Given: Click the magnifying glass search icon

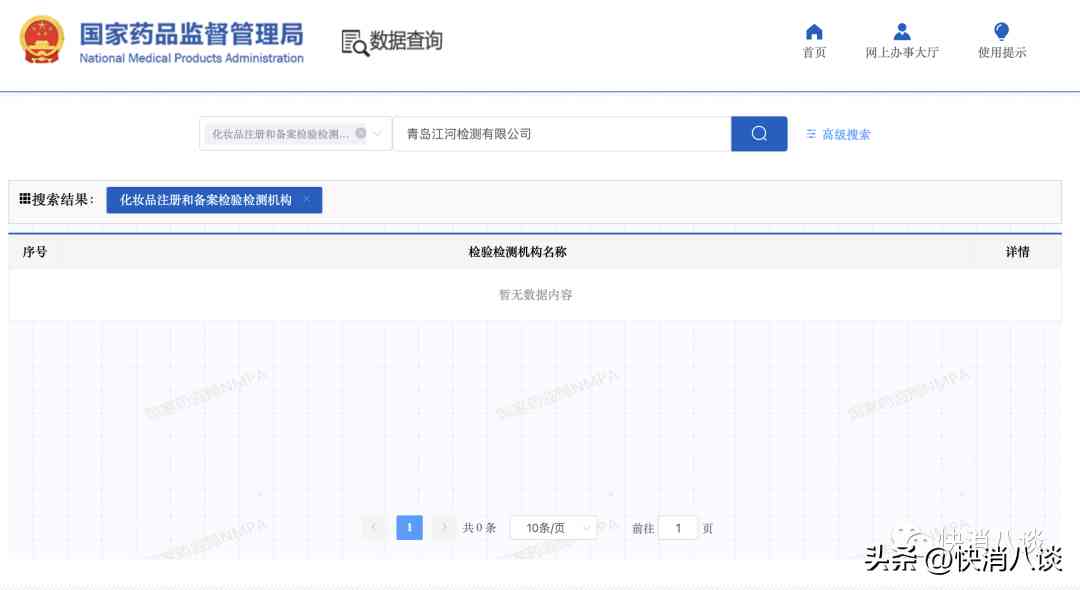Looking at the screenshot, I should tap(759, 133).
